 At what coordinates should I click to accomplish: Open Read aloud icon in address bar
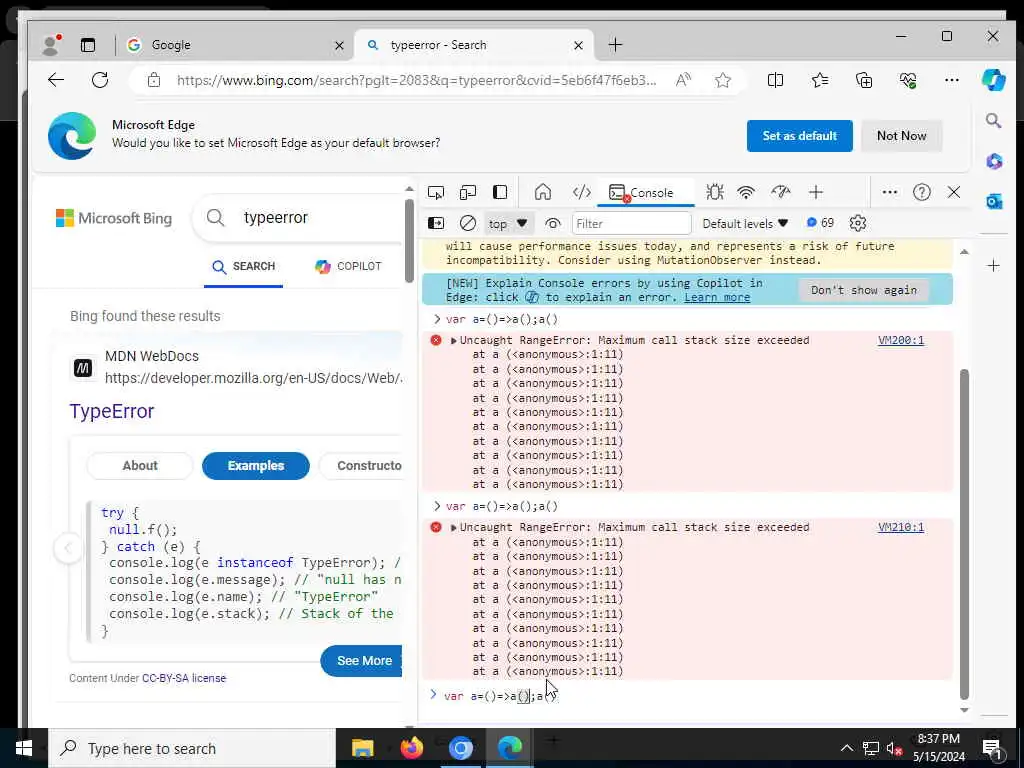[x=683, y=80]
